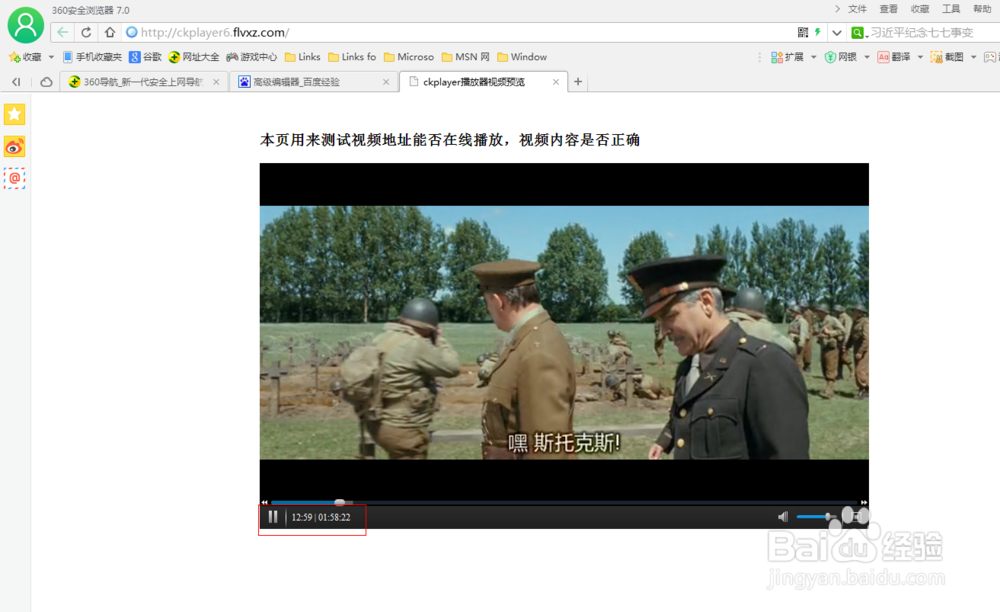Rewind using the small left double-arrow
The height and width of the screenshot is (612, 1000).
click(x=265, y=502)
